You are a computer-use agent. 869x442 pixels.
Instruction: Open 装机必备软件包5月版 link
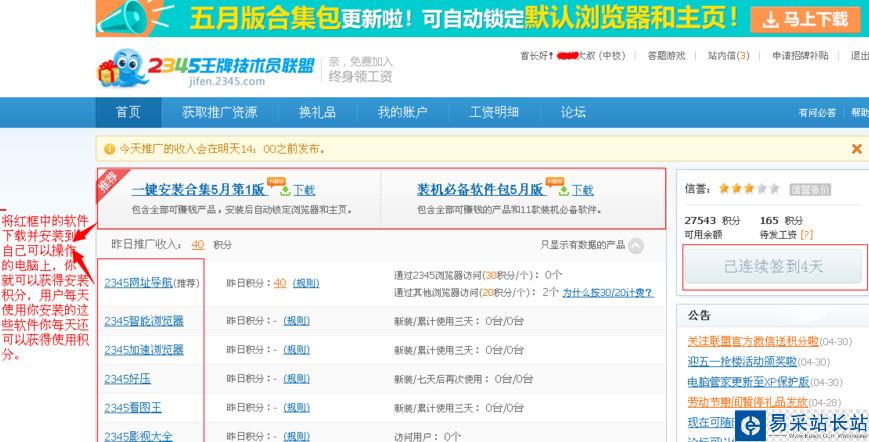click(480, 190)
